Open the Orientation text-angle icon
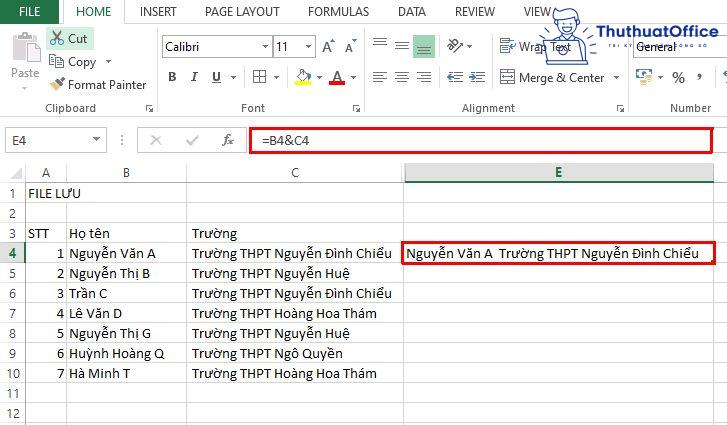 [x=454, y=45]
